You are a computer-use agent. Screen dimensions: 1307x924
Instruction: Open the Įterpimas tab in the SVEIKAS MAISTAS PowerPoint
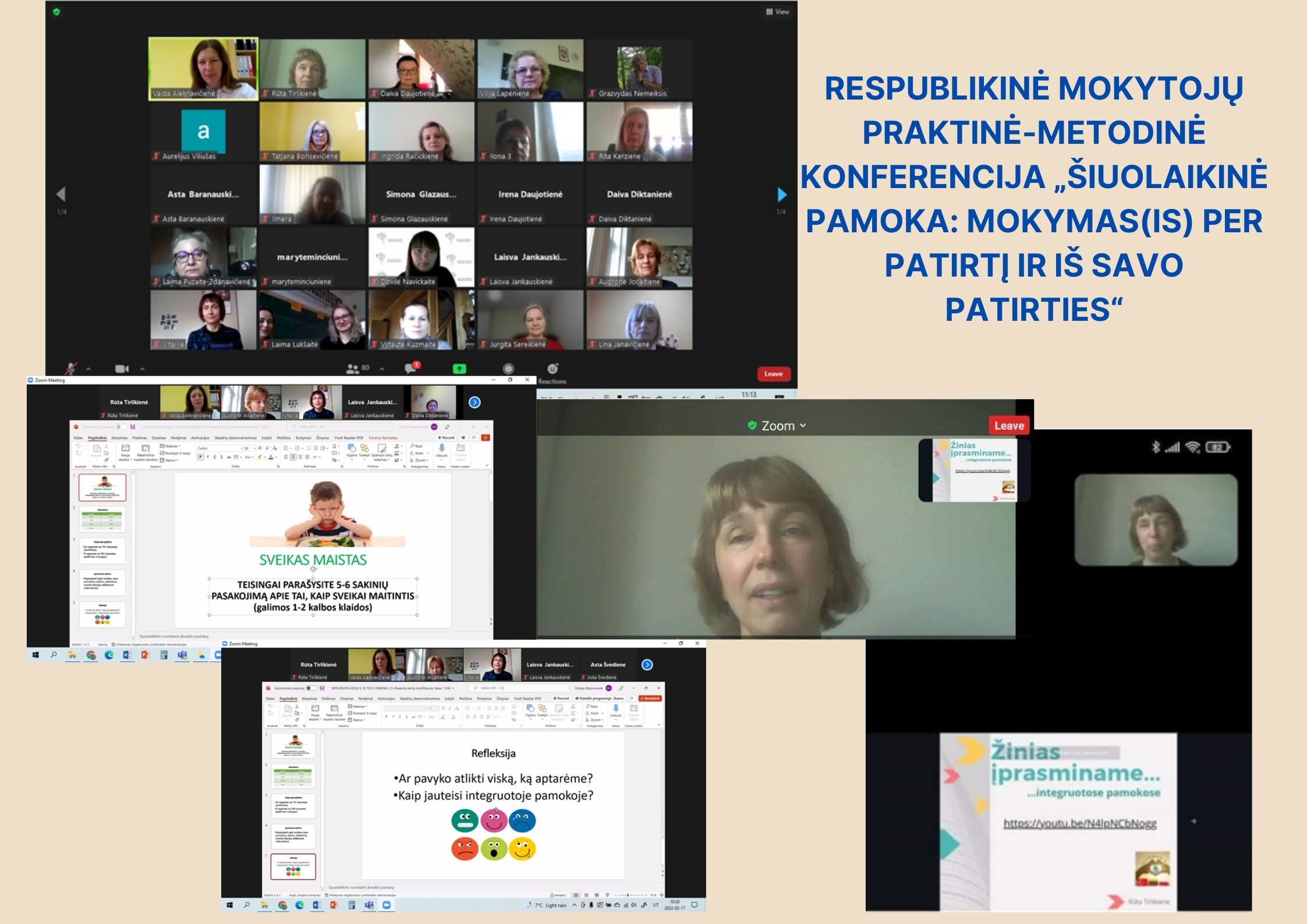coord(120,438)
